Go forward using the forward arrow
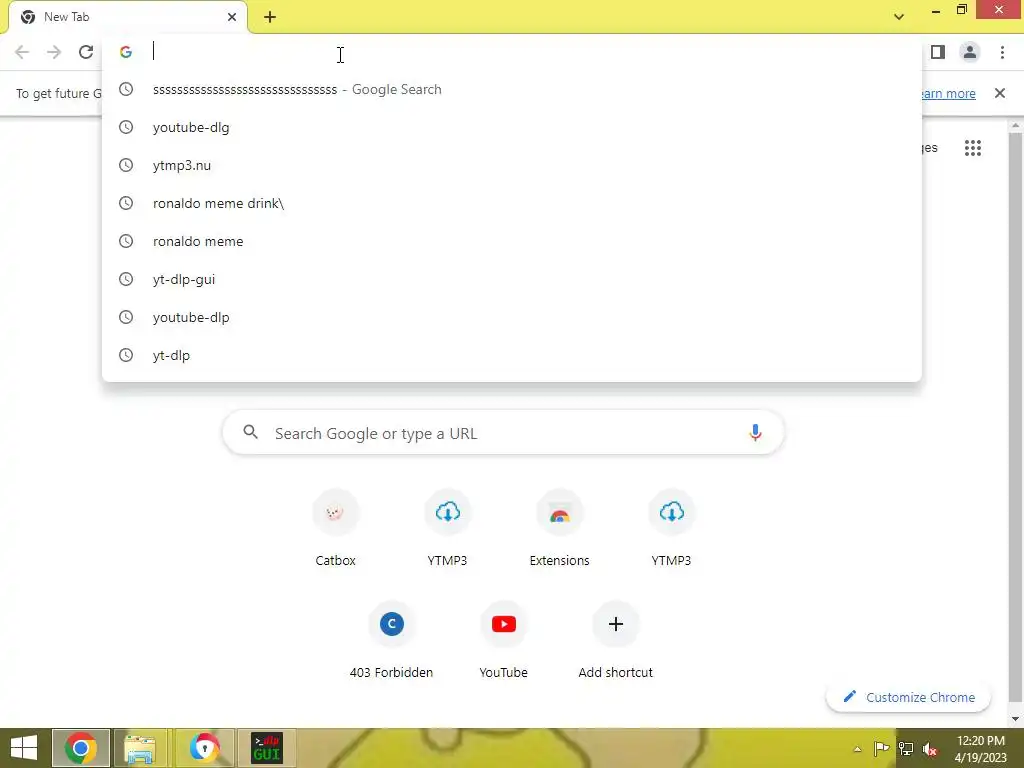 pyautogui.click(x=54, y=52)
